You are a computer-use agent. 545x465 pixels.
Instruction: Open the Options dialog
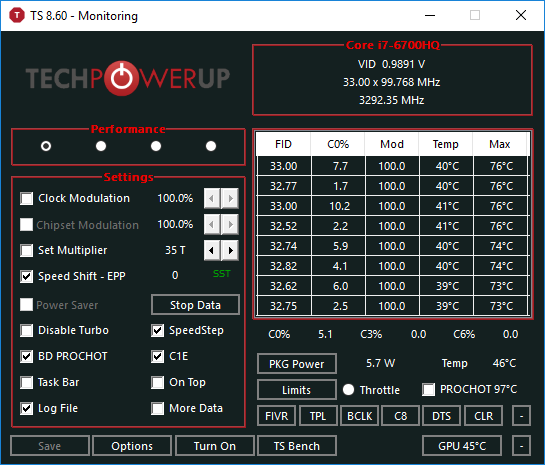coord(132,446)
